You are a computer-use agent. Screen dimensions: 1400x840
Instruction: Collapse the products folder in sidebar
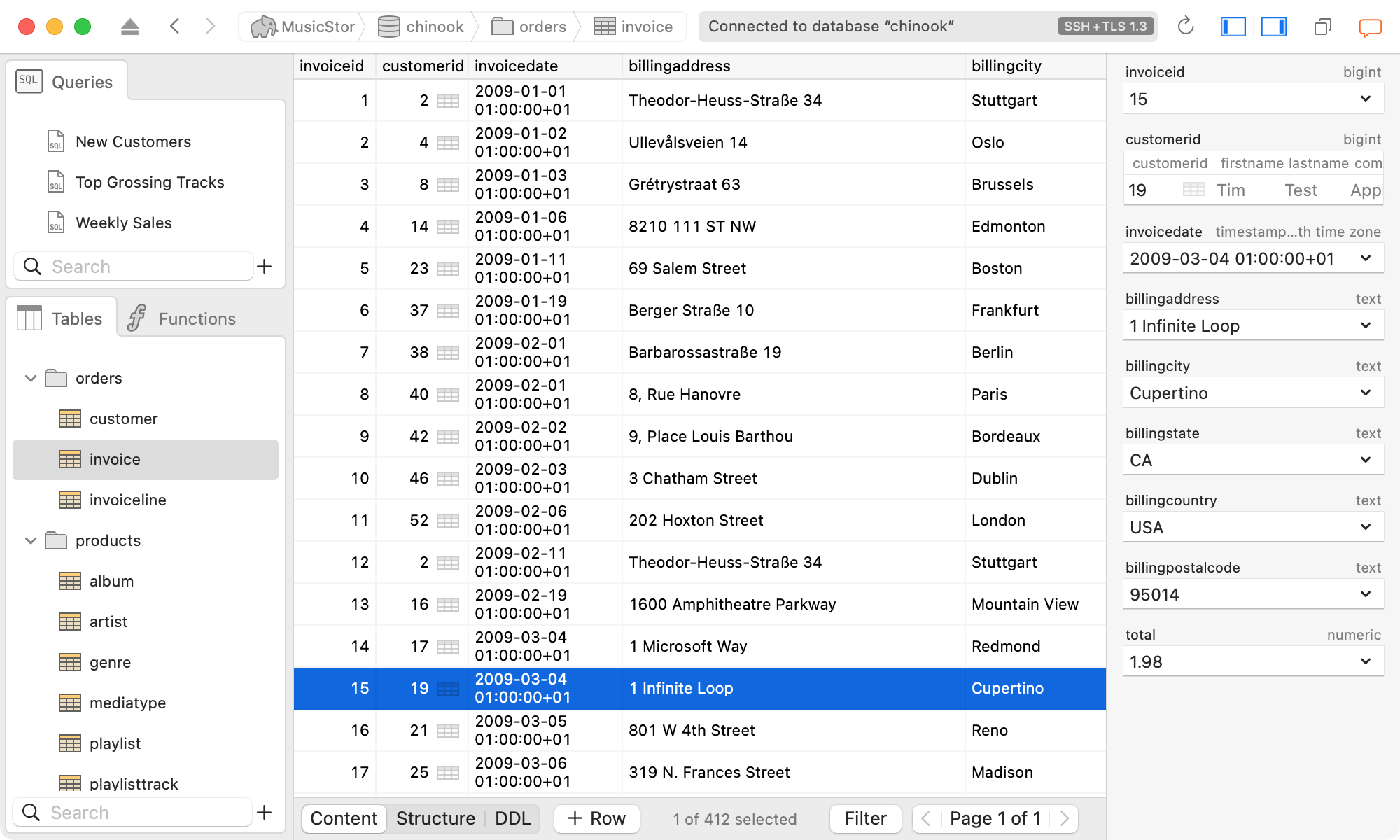tap(29, 540)
